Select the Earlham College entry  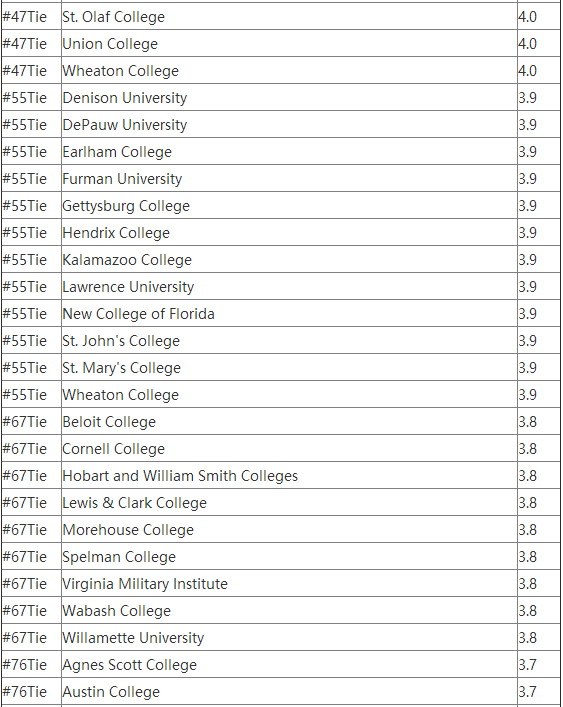click(289, 152)
